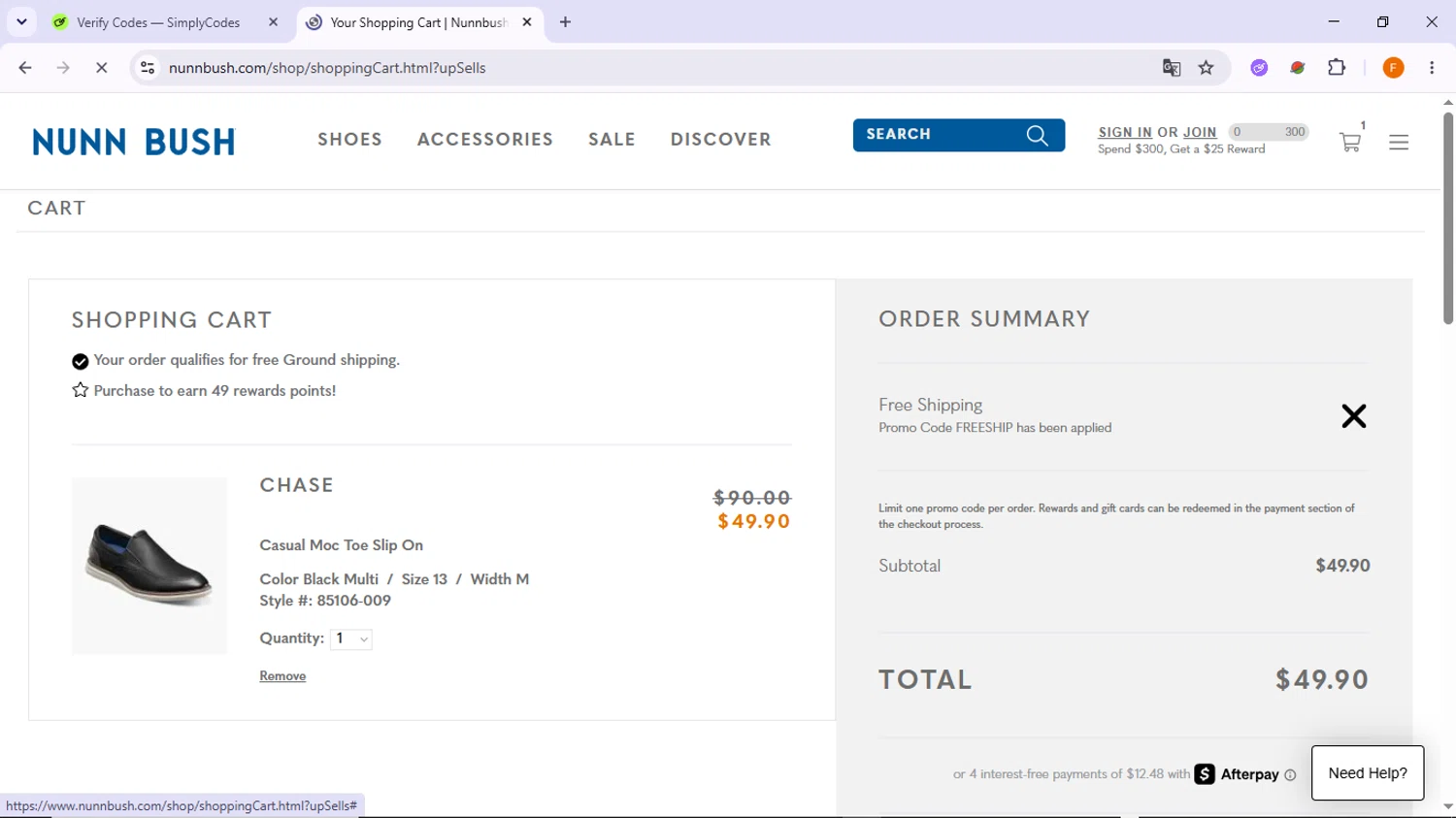
Task: Close the Verify Codes — SimplyCodes tab
Action: pos(273,22)
